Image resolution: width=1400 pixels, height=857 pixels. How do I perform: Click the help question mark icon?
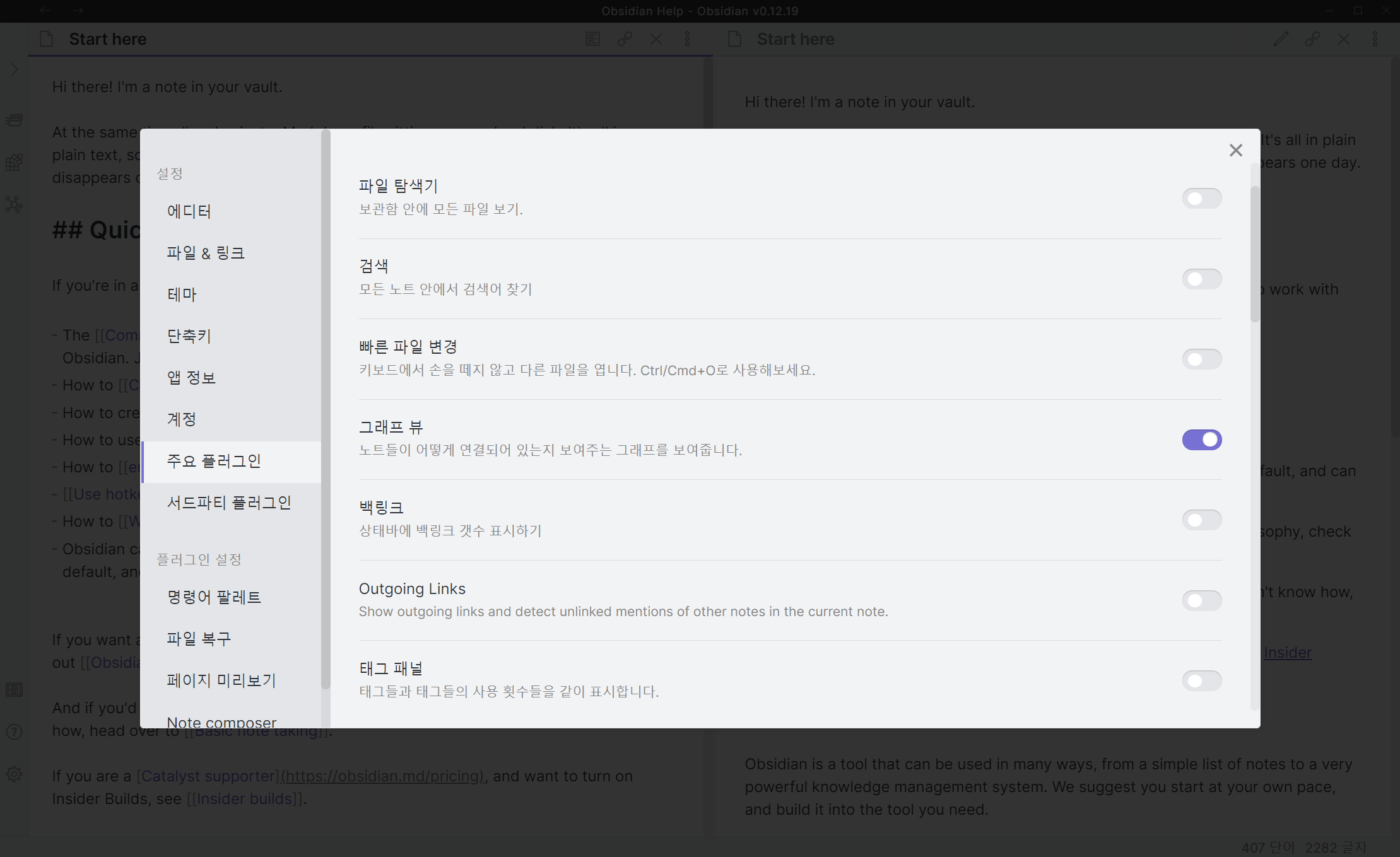pyautogui.click(x=14, y=732)
